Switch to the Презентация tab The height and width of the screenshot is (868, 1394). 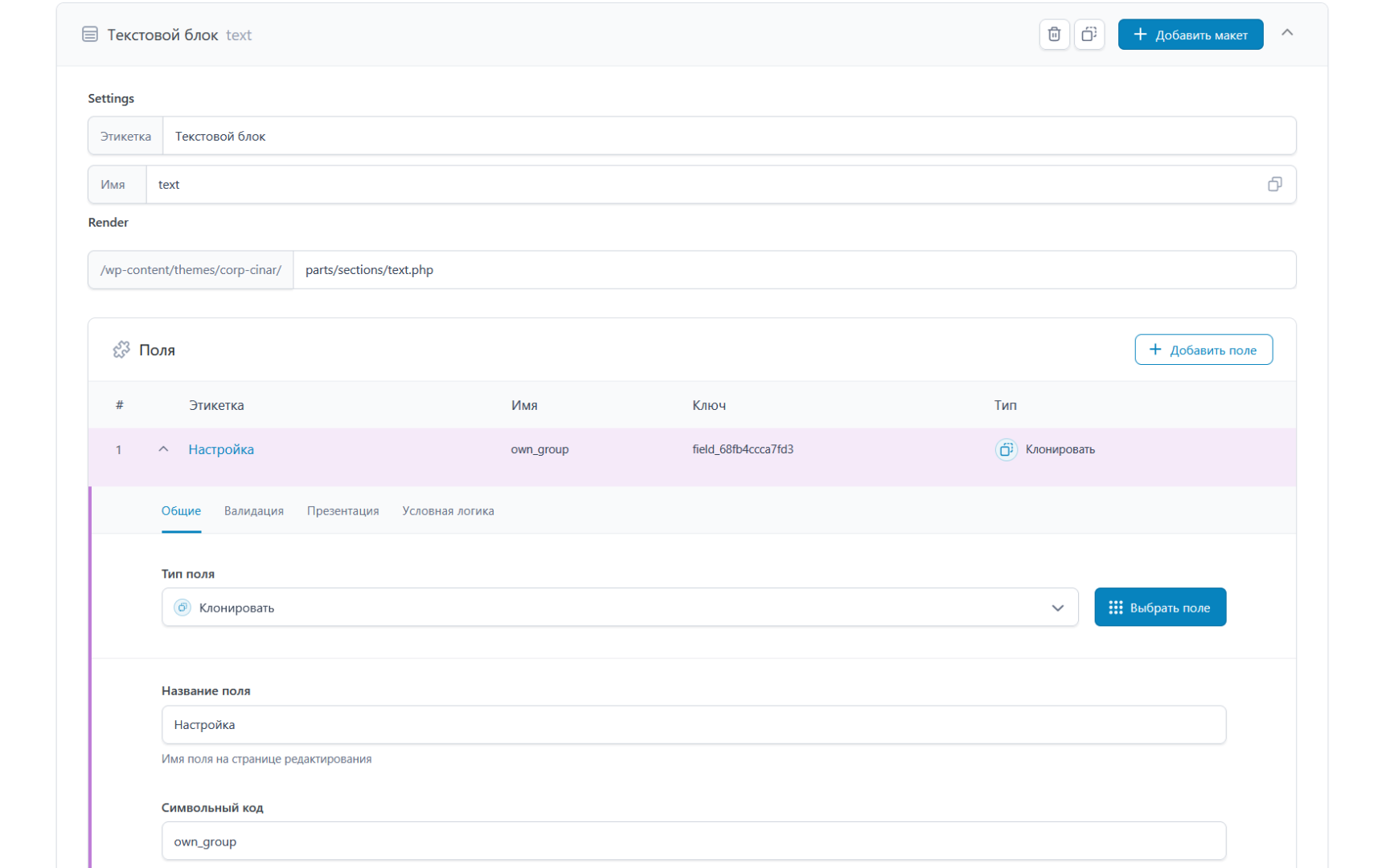[x=342, y=511]
